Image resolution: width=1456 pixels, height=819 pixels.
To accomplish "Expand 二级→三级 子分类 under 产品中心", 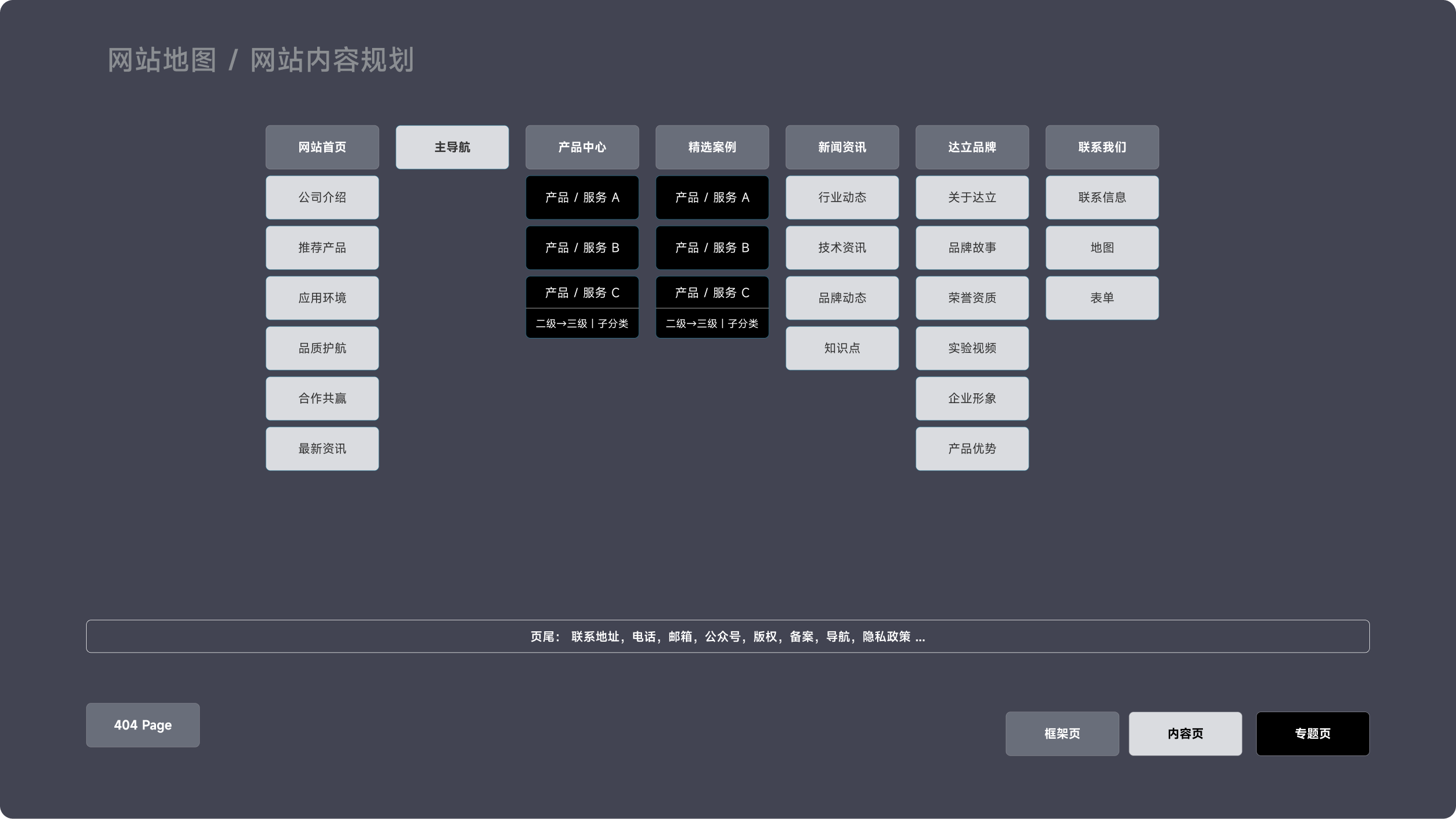I will pyautogui.click(x=582, y=323).
